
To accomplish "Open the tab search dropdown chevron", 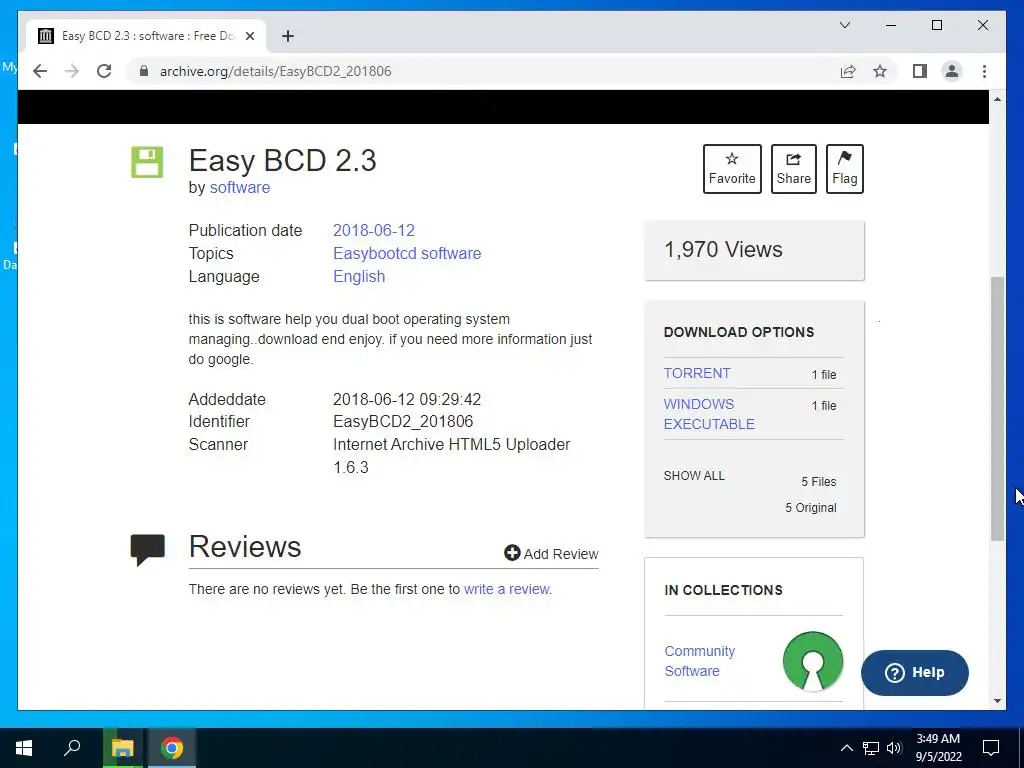I will coord(844,25).
